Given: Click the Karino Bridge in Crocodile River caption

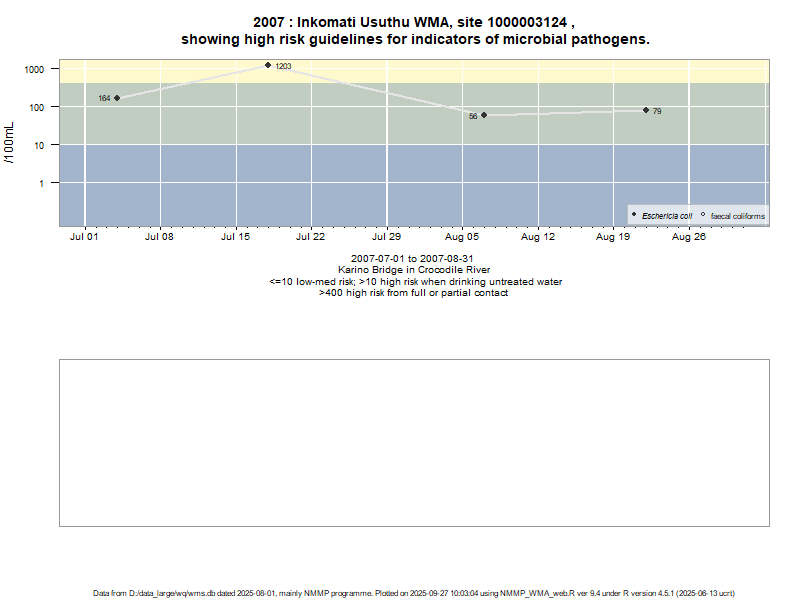Looking at the screenshot, I should pyautogui.click(x=414, y=270).
